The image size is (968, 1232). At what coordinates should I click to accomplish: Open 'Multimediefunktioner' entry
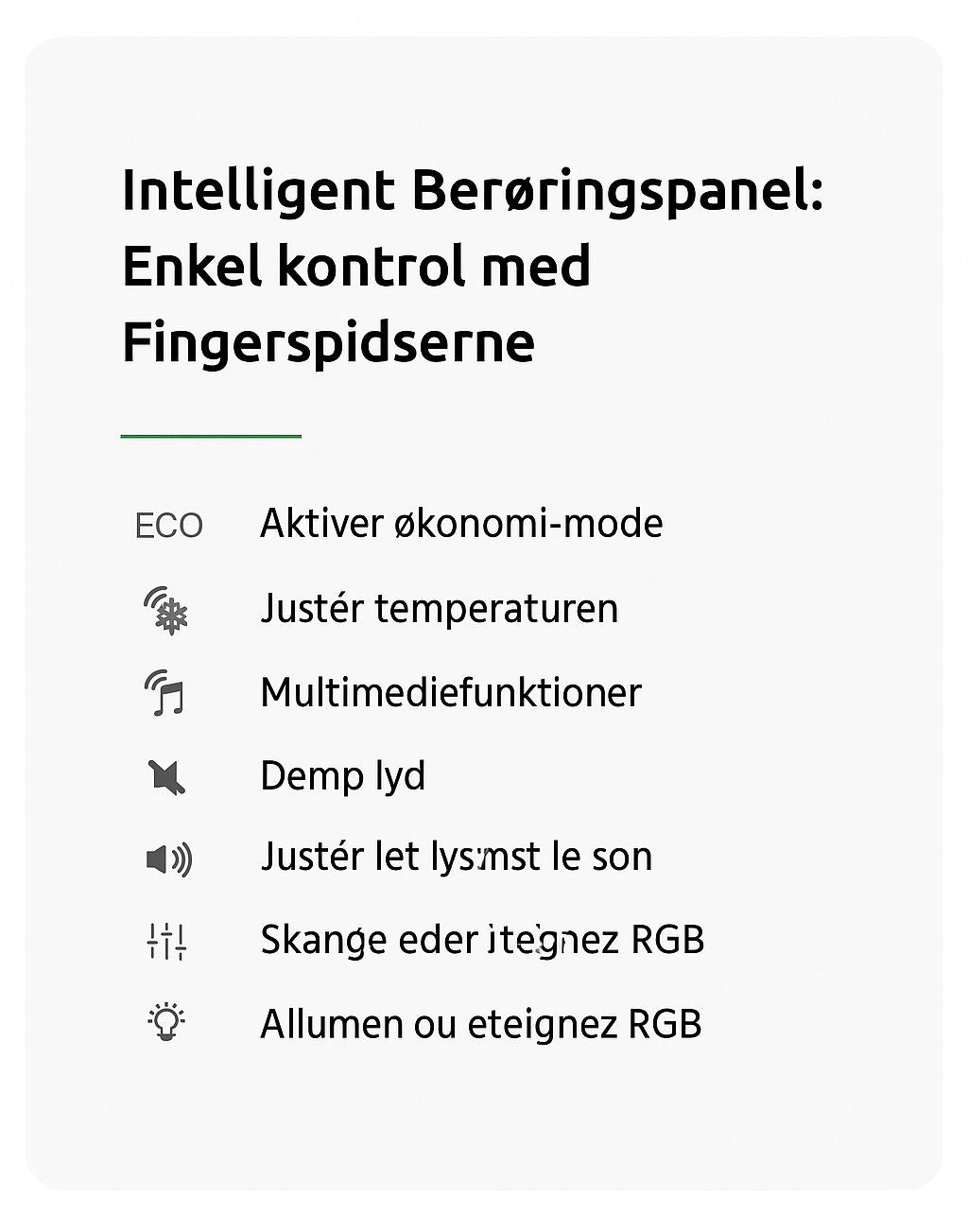pos(450,692)
